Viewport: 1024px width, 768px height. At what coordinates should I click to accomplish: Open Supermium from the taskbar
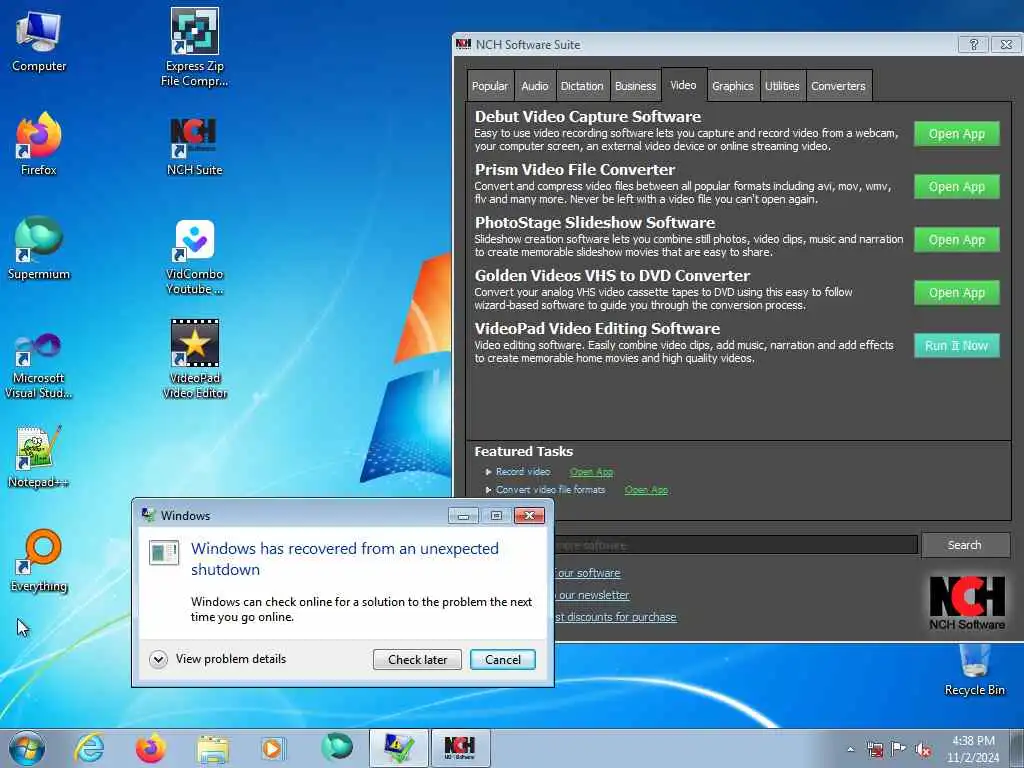[336, 747]
